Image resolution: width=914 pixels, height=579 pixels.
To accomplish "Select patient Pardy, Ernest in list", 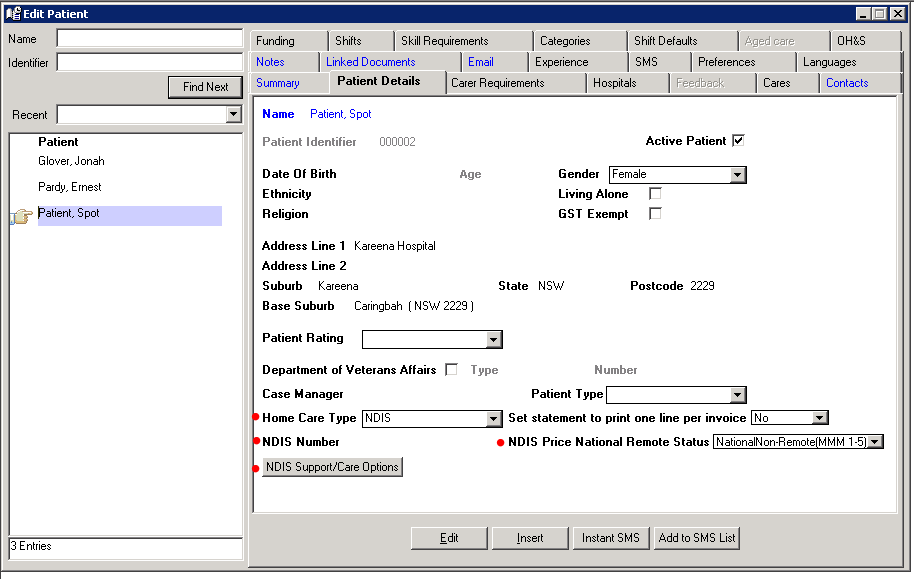I will [x=69, y=187].
